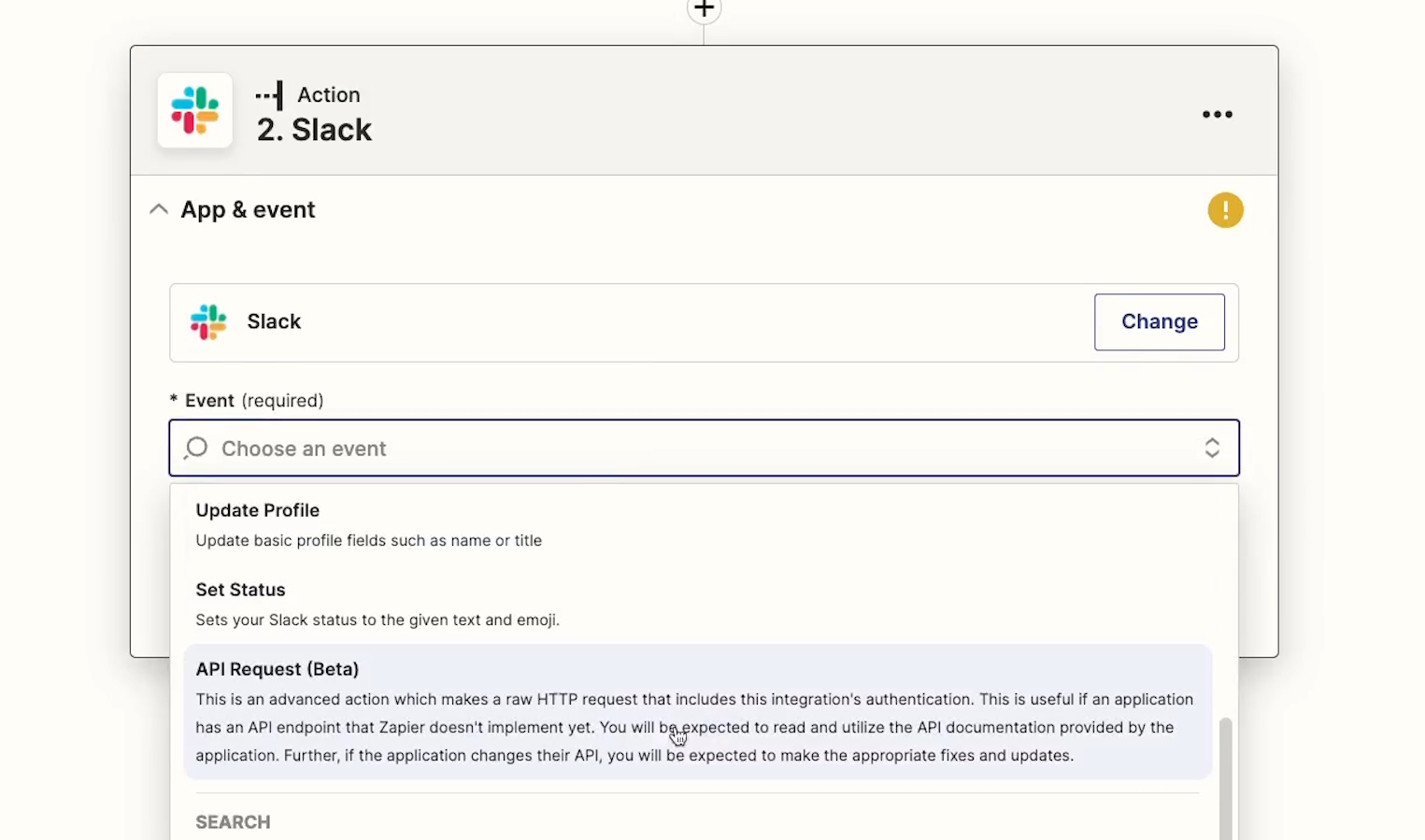
Task: Focus the Choose an event search field
Action: 704,448
